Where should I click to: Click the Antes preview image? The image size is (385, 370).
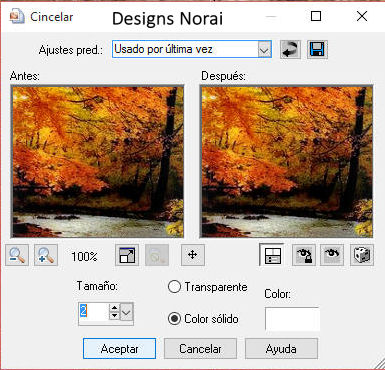[97, 161]
